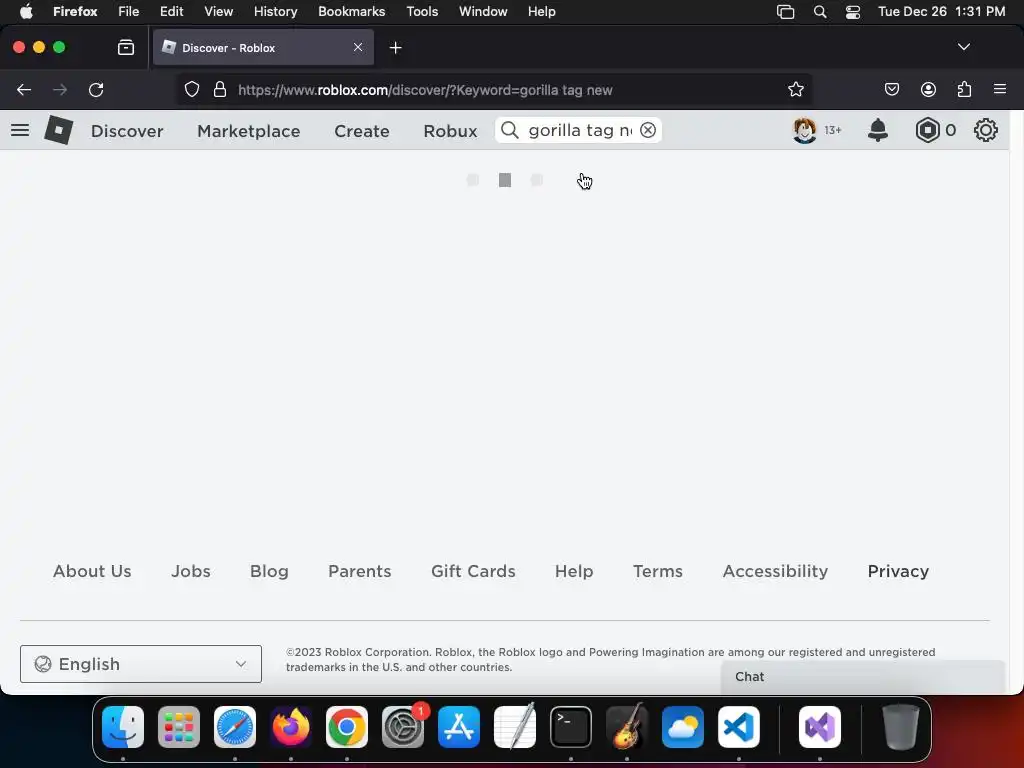The image size is (1024, 768).
Task: Click the search magnifier icon in Roblox bar
Action: (x=510, y=130)
